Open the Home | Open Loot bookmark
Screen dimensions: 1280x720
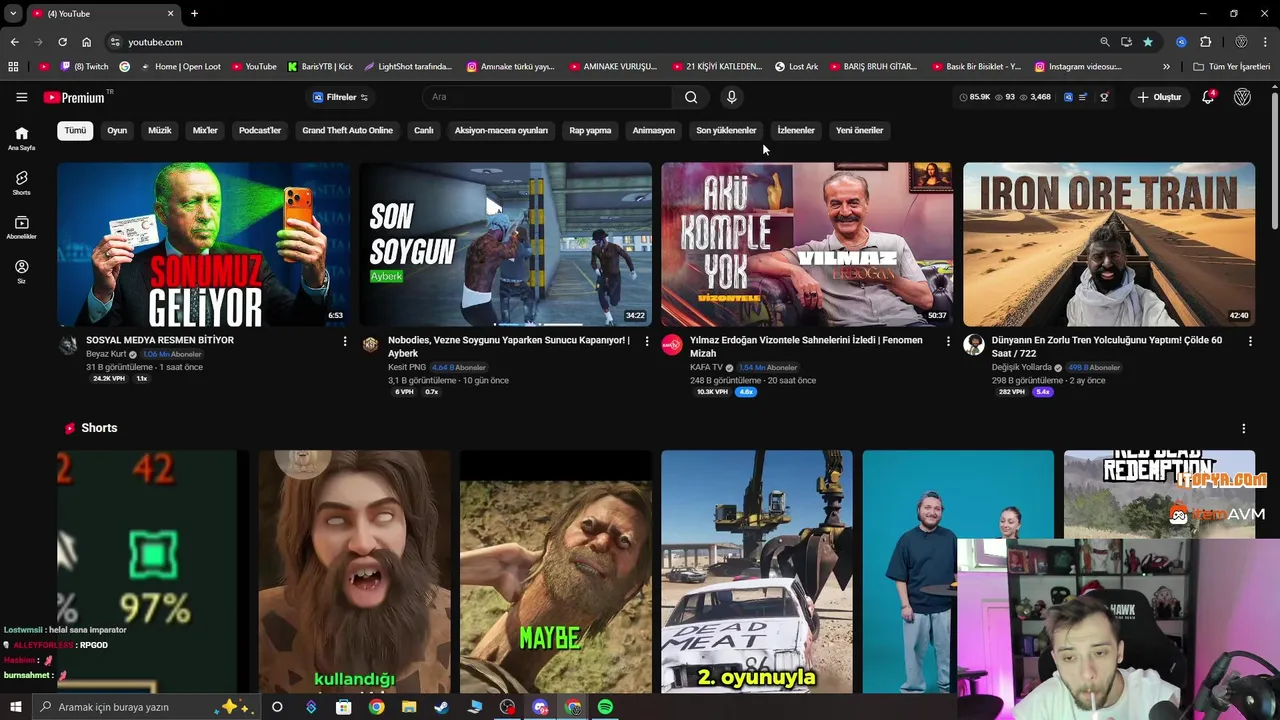[180, 67]
